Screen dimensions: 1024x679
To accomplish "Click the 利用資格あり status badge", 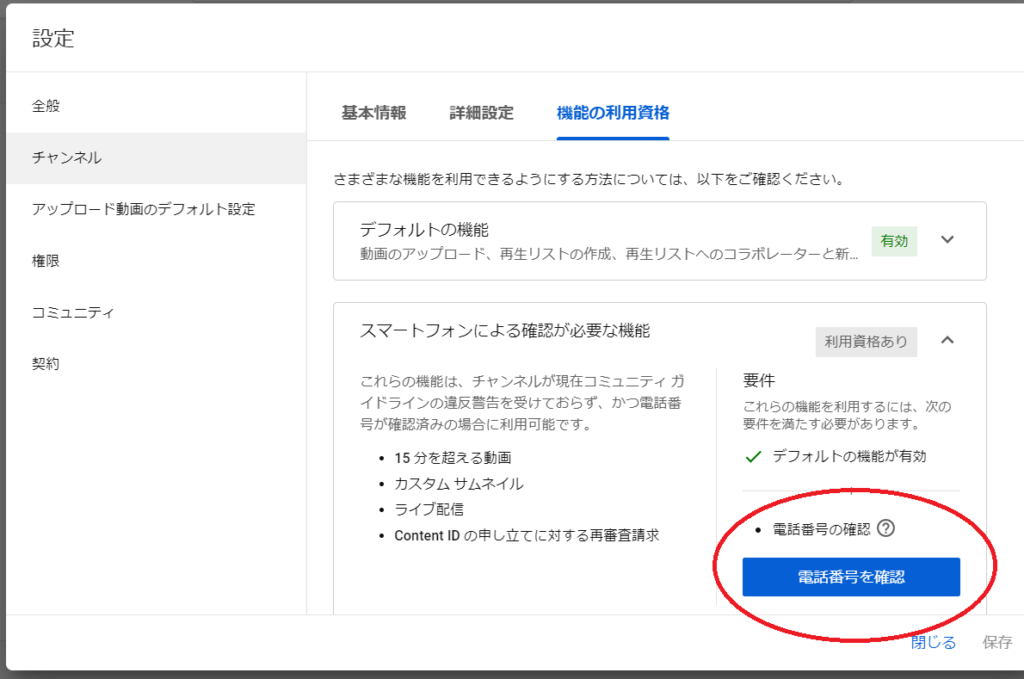I will point(866,341).
